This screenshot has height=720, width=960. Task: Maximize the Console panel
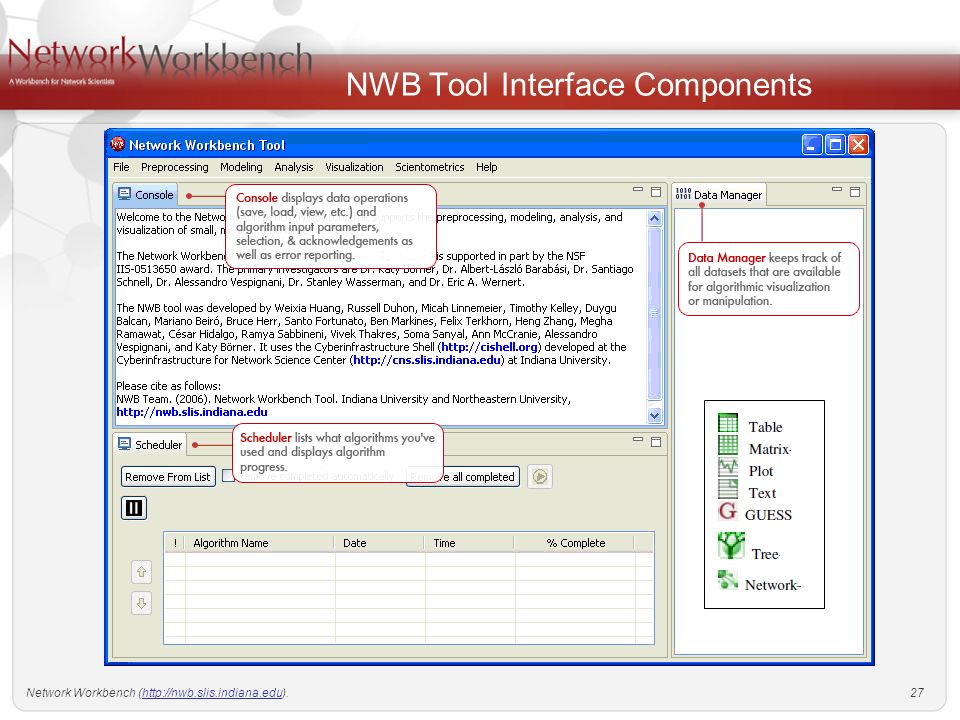pyautogui.click(x=656, y=192)
